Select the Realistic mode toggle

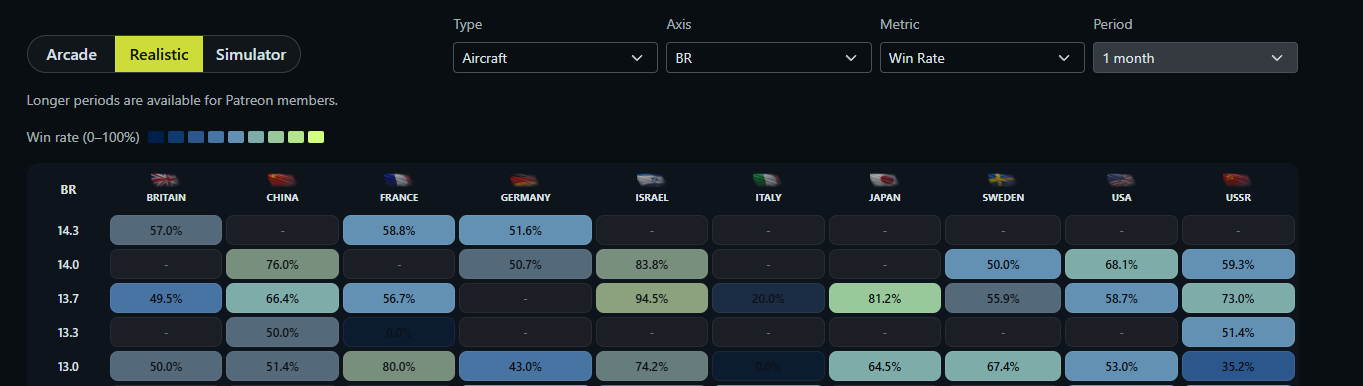[159, 54]
